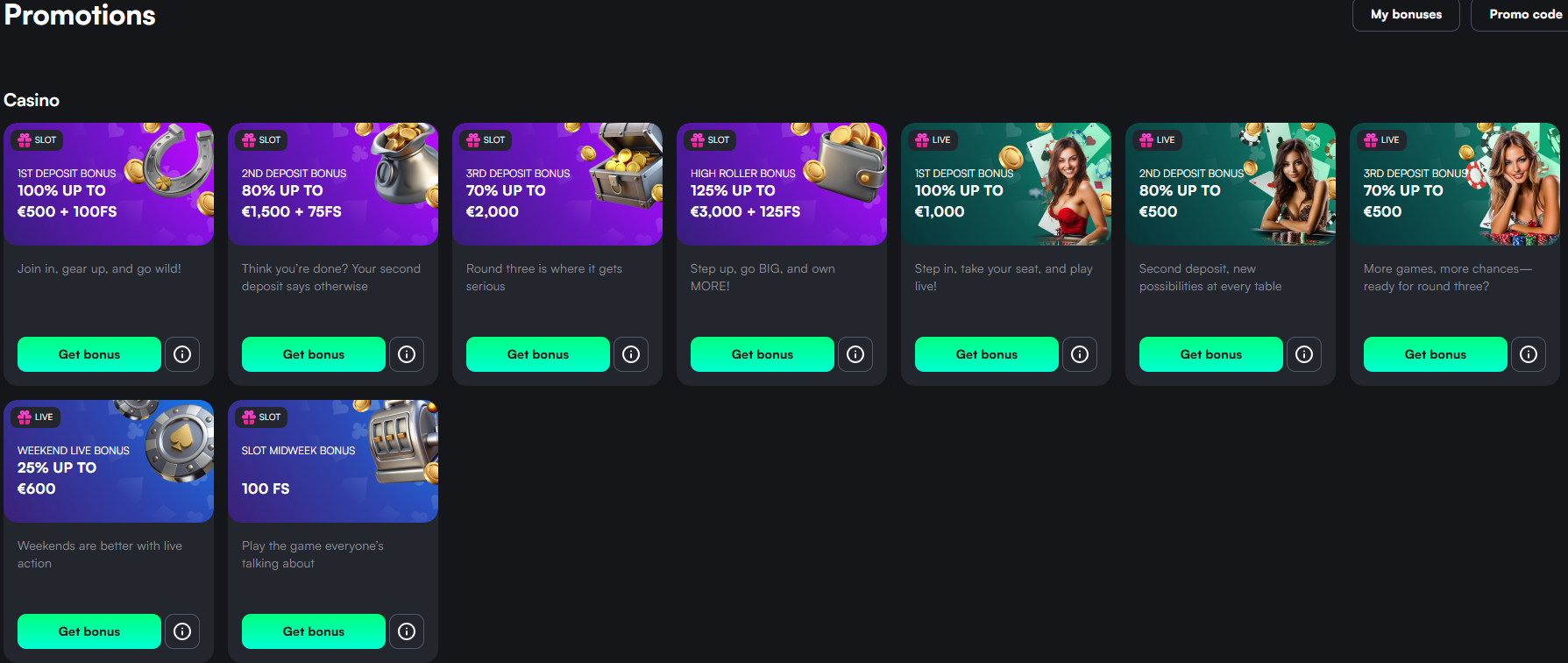
Task: Show details icon for live 2nd deposit bonus
Action: [x=1304, y=354]
